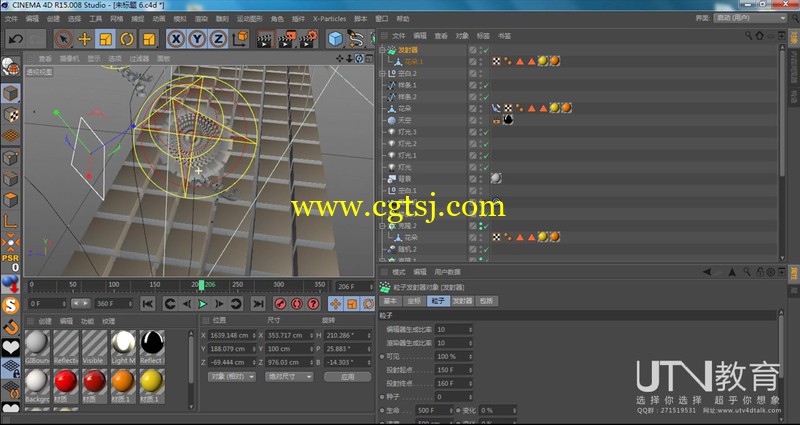Viewport: 800px width, 425px height.
Task: Switch to the 发射器 attribute tab
Action: coord(462,301)
